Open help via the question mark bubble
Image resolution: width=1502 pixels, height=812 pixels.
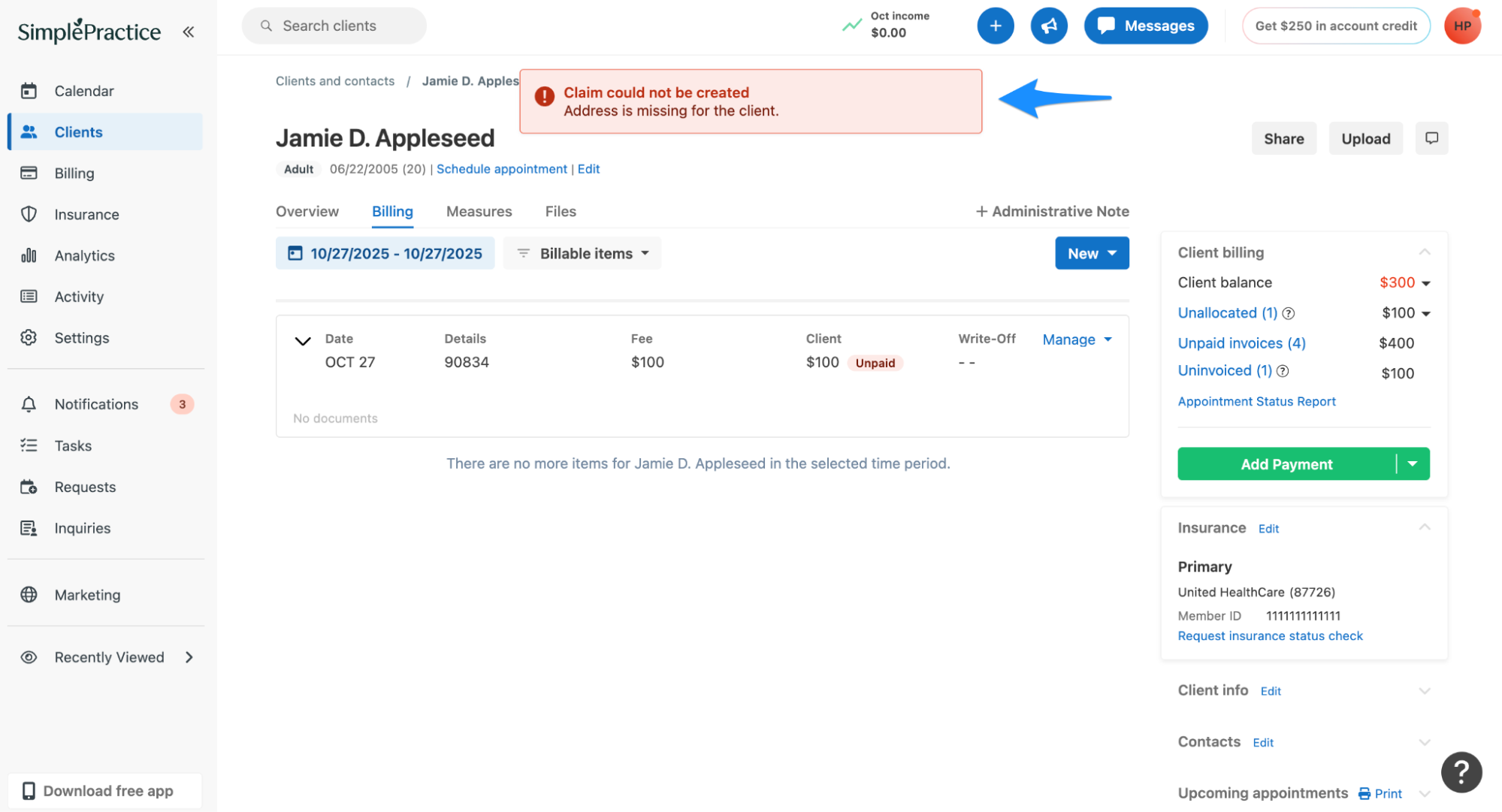pos(1461,771)
